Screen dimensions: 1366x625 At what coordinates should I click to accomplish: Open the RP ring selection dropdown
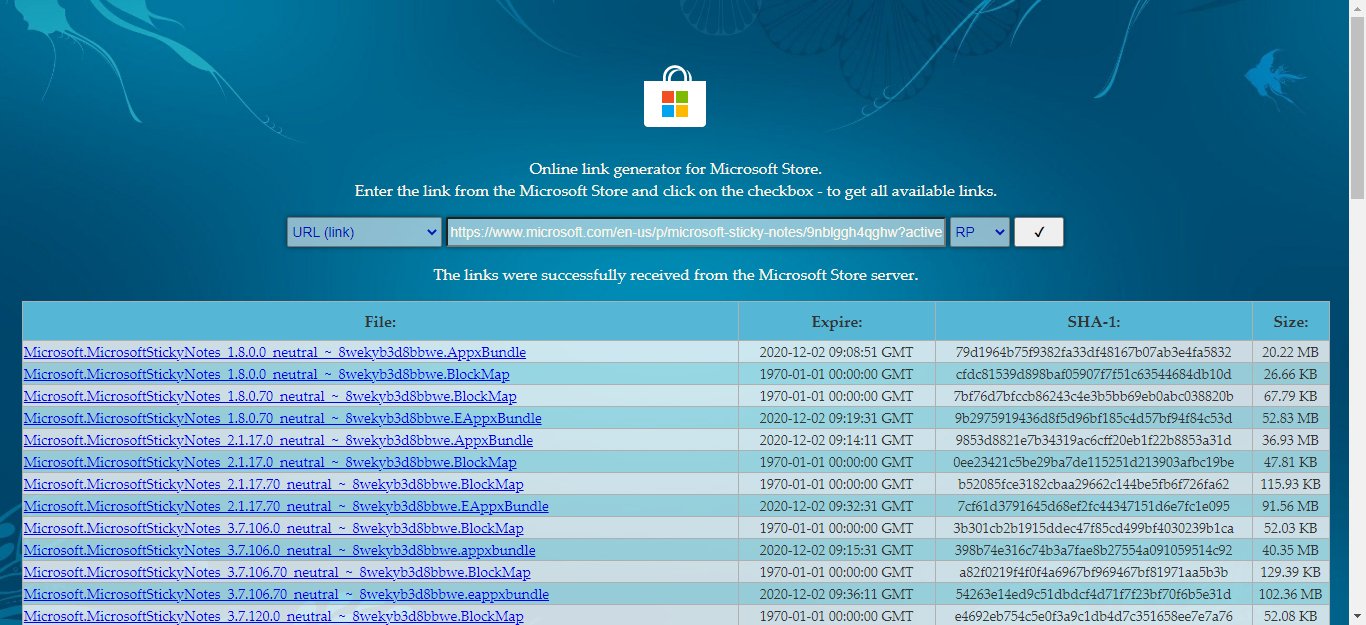click(980, 232)
